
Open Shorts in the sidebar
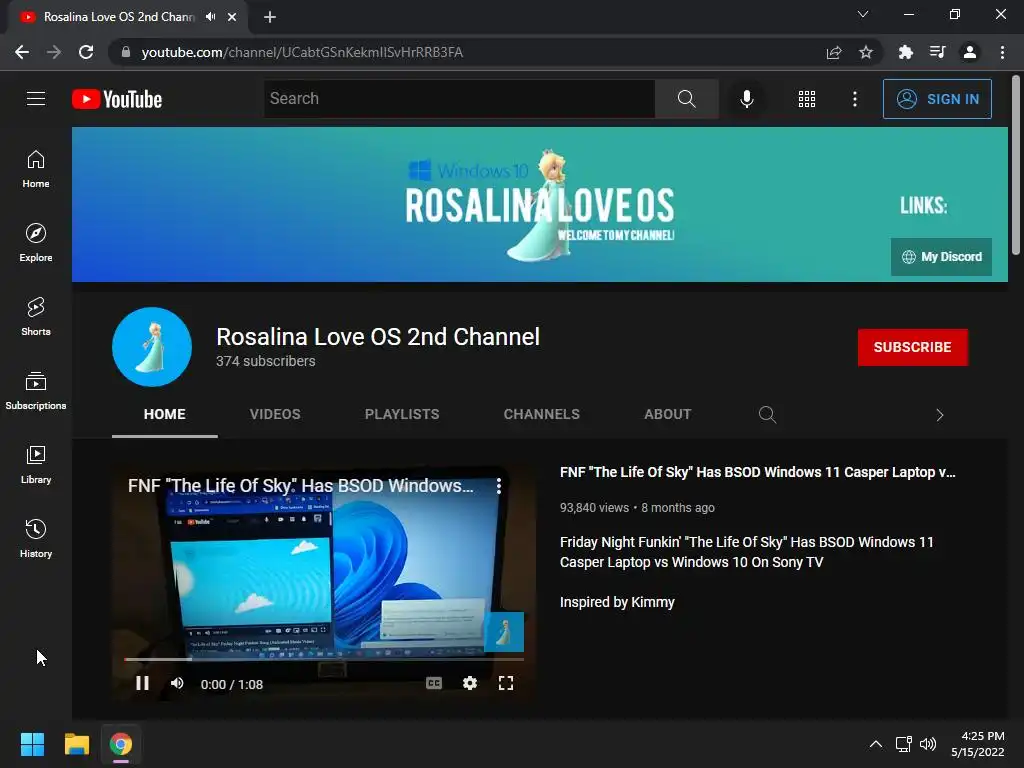pos(36,317)
